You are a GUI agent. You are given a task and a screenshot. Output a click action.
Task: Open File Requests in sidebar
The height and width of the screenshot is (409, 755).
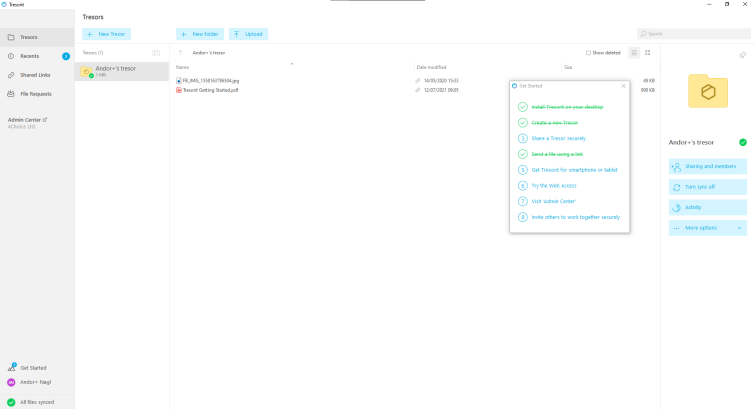pyautogui.click(x=37, y=94)
